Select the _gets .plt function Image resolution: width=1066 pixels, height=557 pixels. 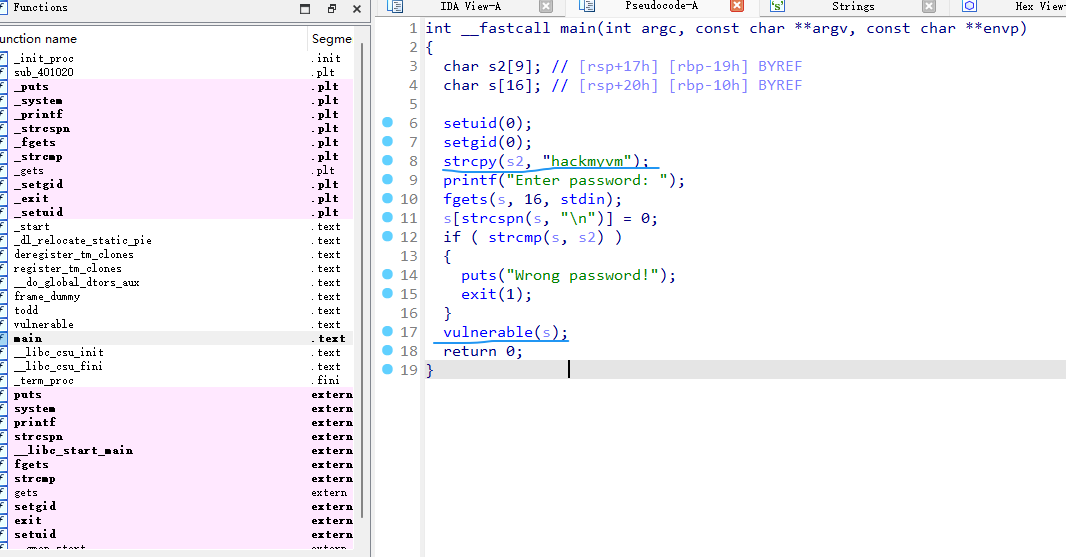[x=177, y=171]
